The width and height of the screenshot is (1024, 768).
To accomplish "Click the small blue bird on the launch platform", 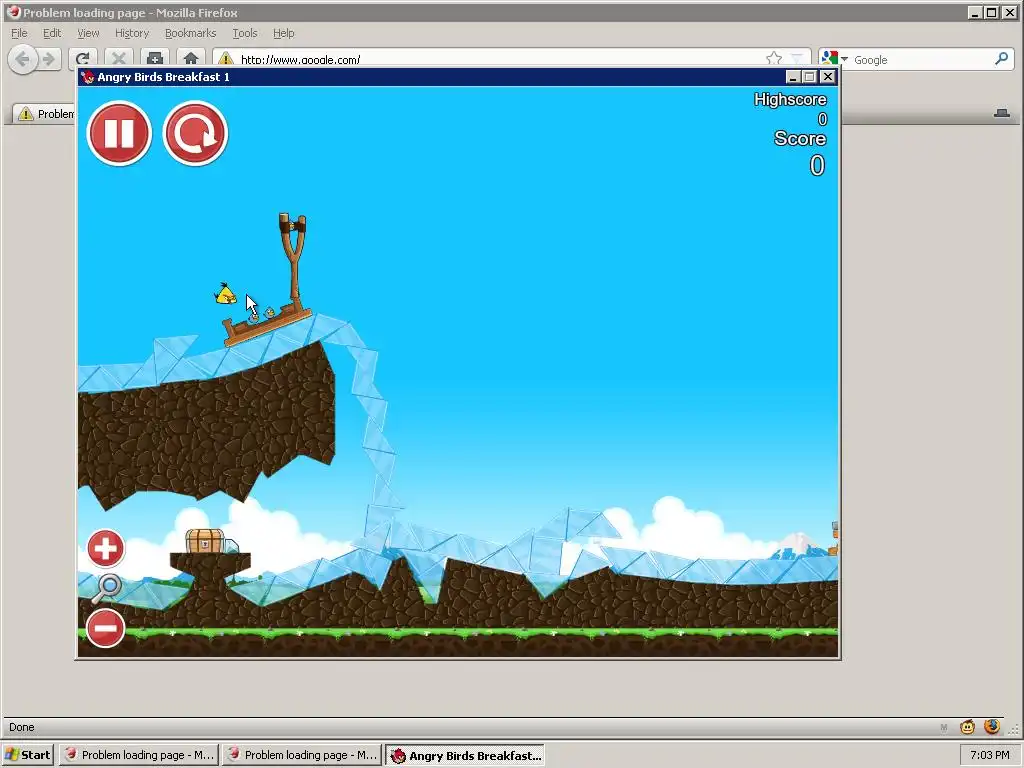I will click(x=268, y=313).
